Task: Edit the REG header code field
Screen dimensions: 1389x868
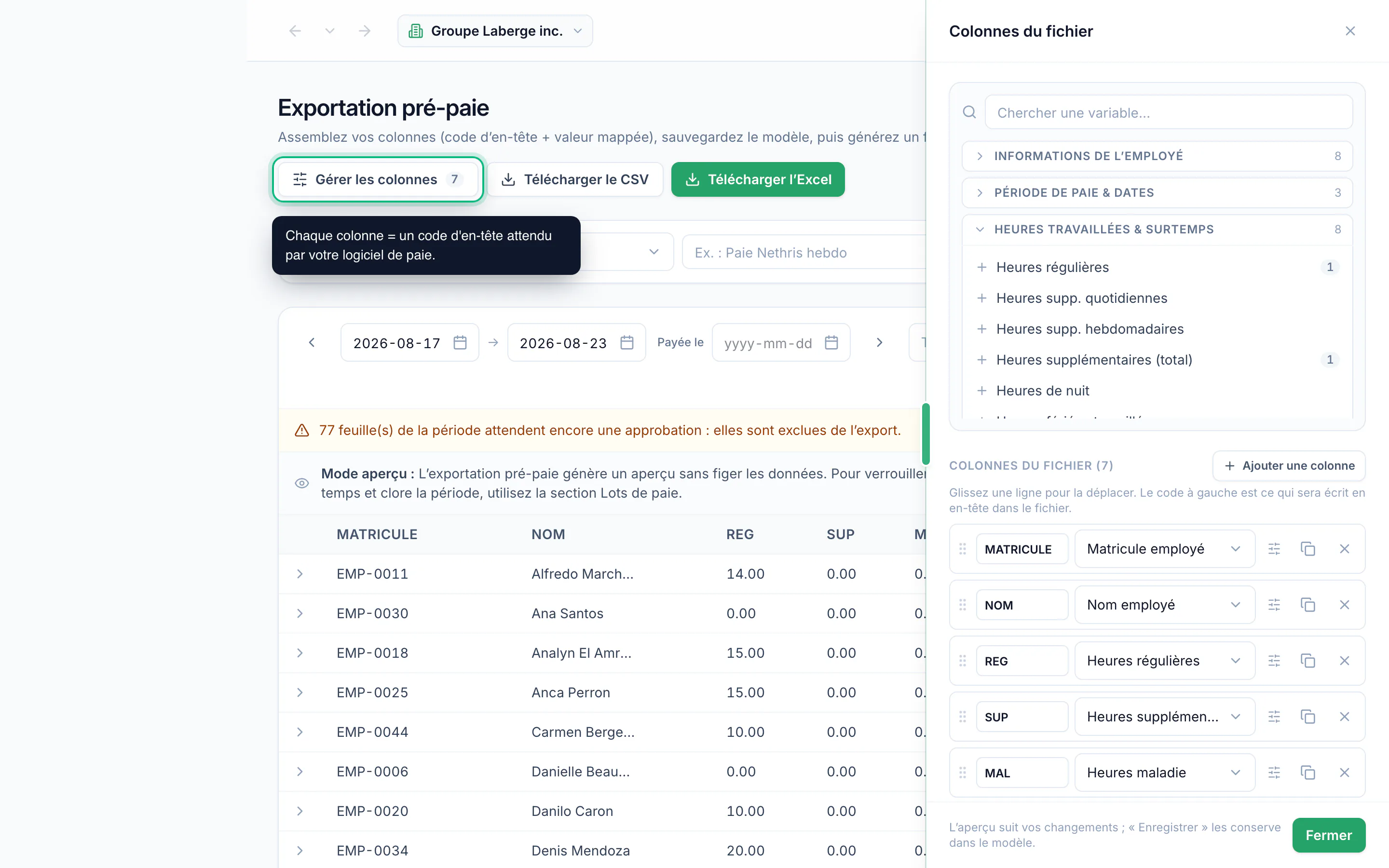Action: pyautogui.click(x=1022, y=661)
